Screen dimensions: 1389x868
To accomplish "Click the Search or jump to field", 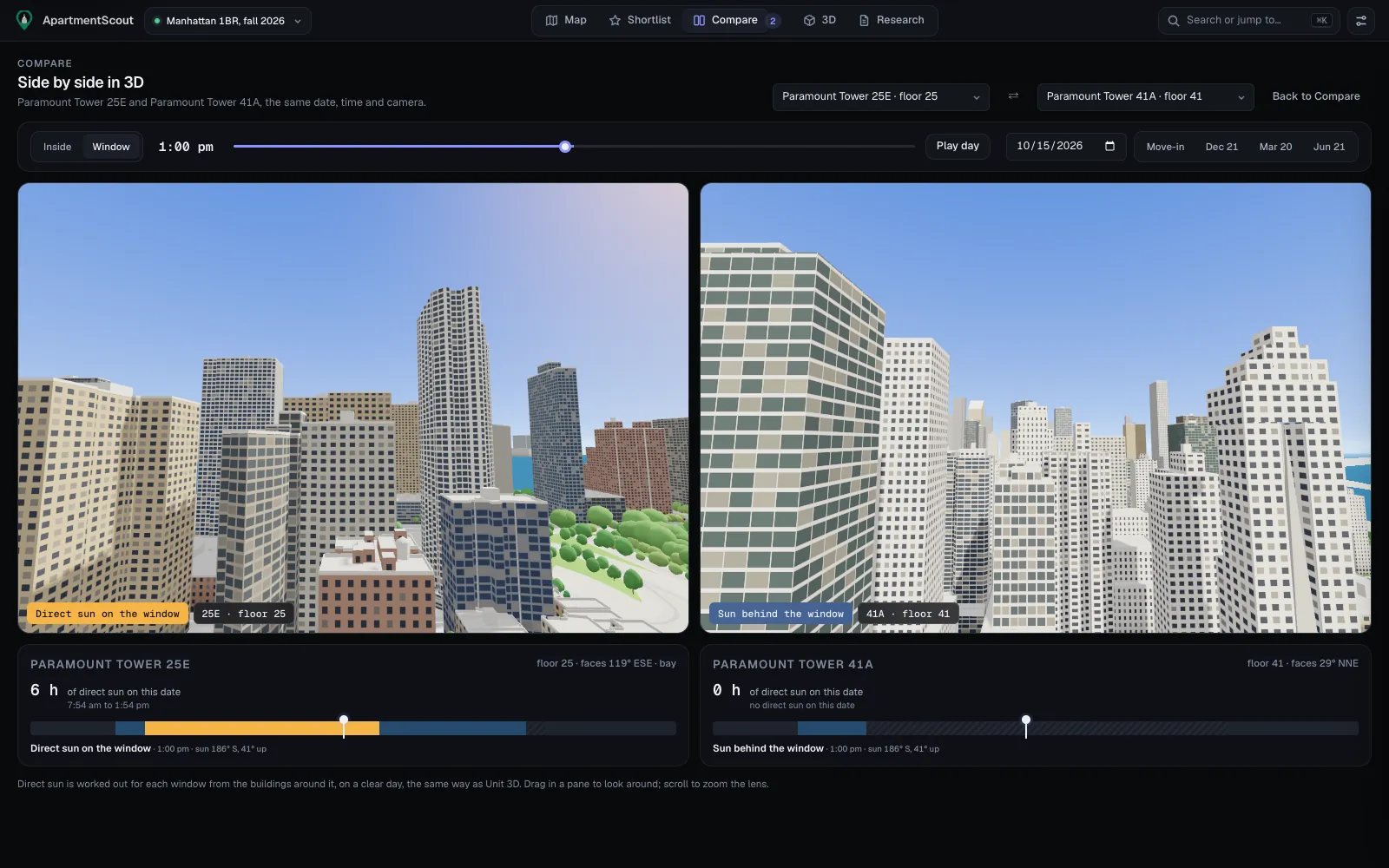I will [x=1248, y=20].
